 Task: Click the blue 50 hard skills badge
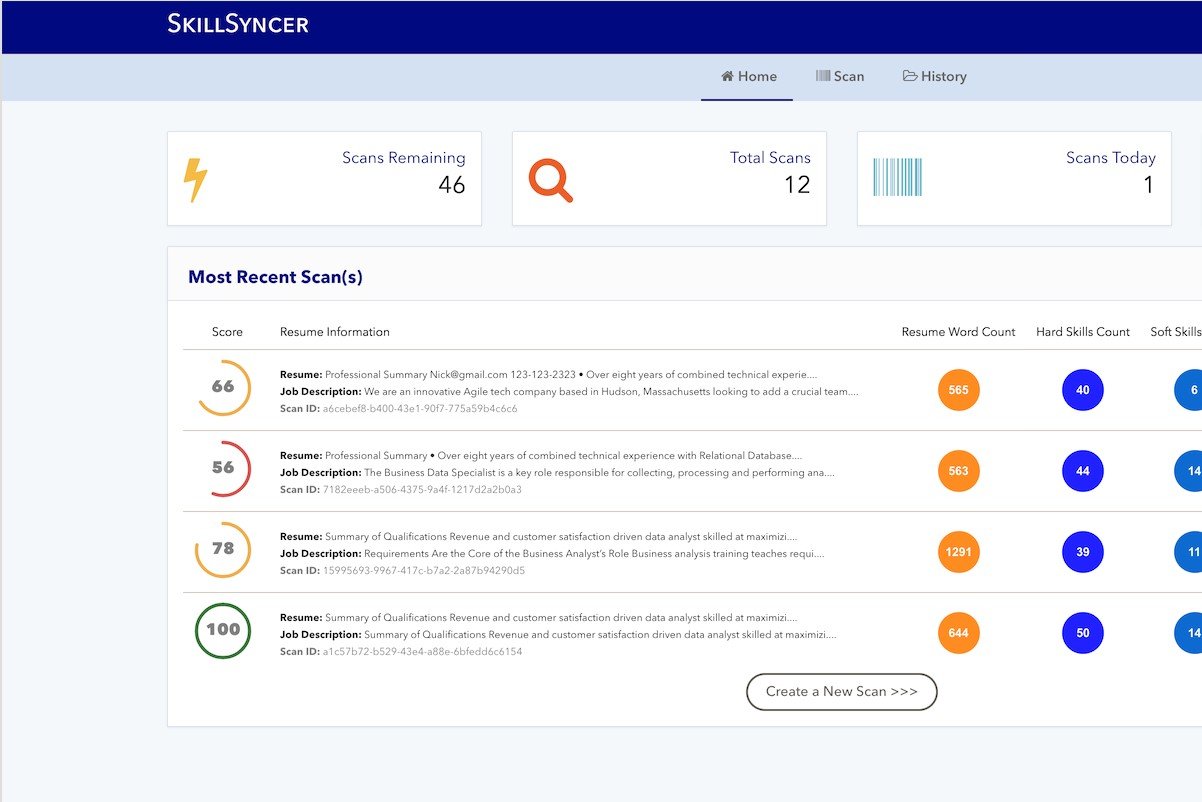[x=1083, y=633]
